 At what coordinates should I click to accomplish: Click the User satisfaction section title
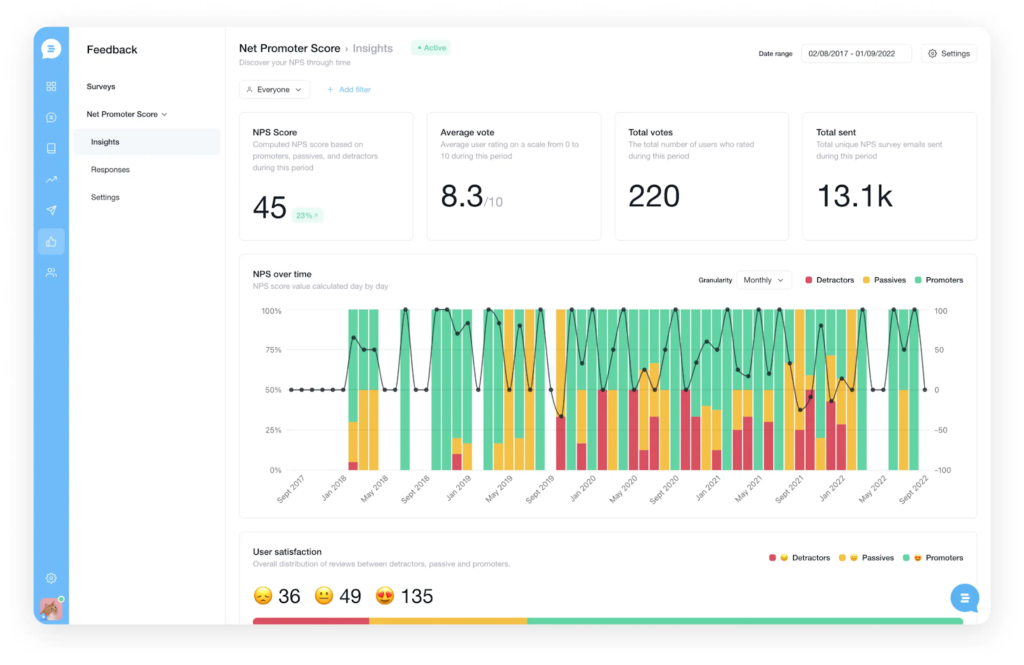tap(287, 552)
